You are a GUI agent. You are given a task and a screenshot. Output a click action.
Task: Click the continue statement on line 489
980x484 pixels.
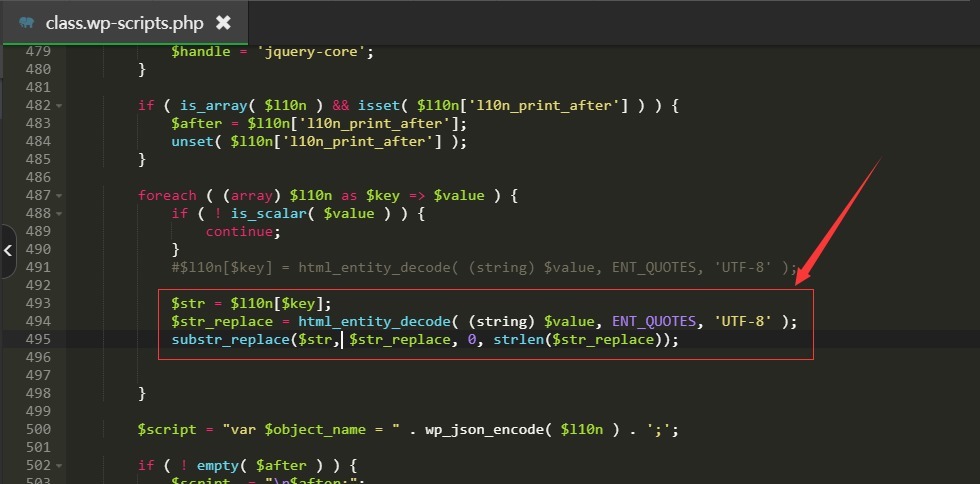click(239, 231)
